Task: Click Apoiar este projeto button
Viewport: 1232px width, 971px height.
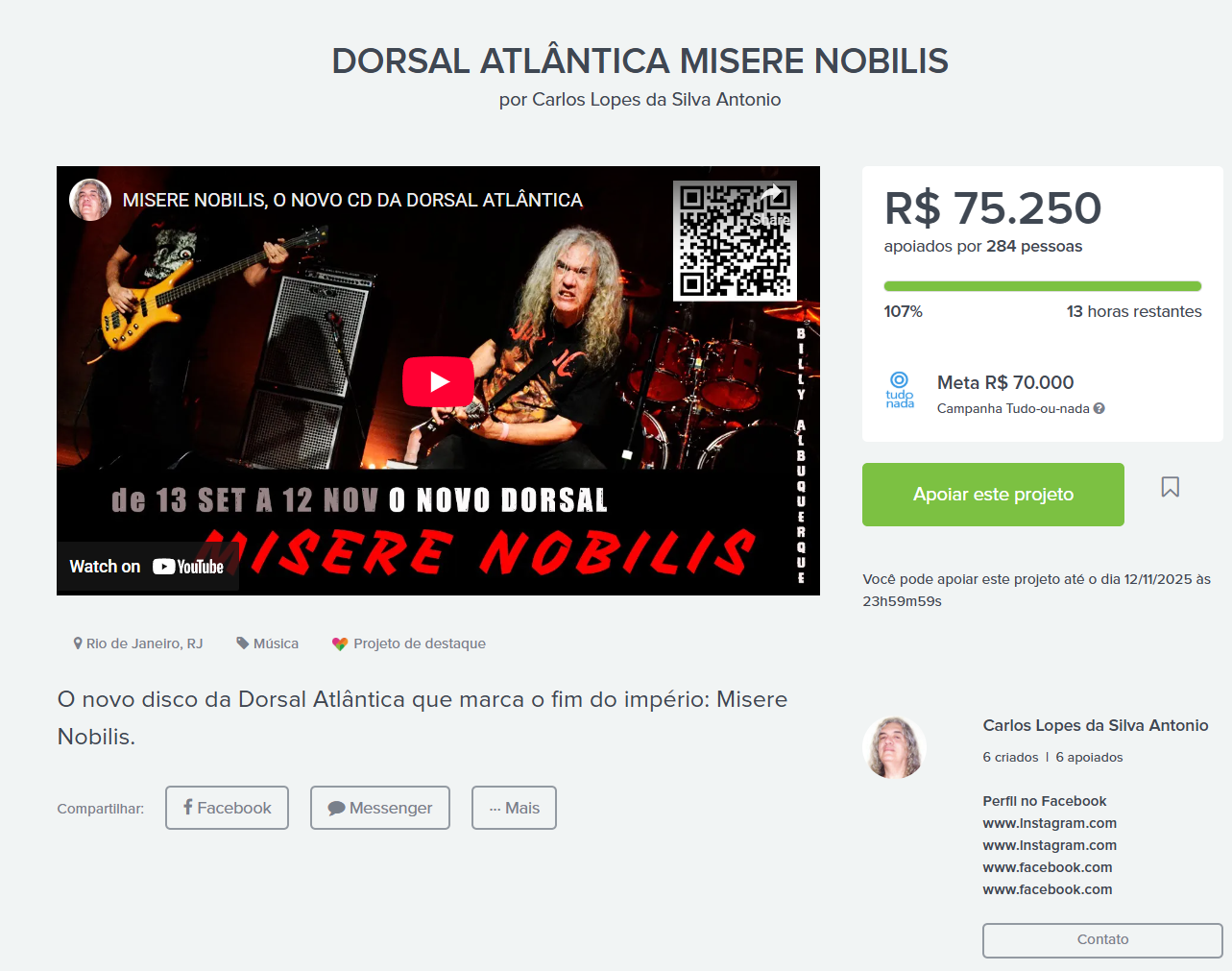Action: tap(993, 495)
